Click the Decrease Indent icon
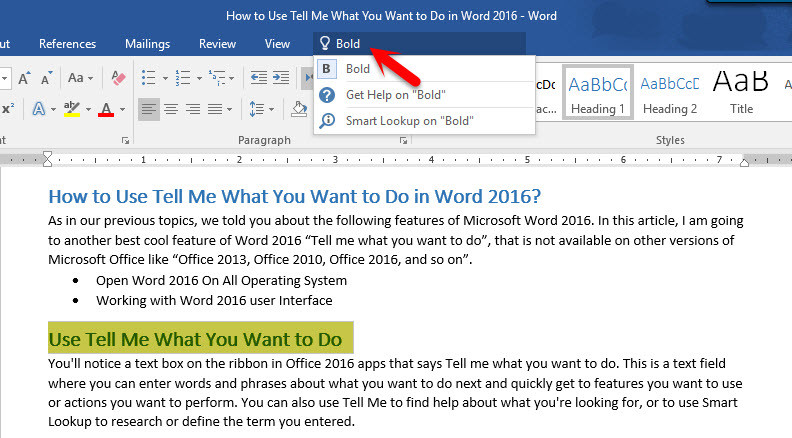 tap(259, 78)
